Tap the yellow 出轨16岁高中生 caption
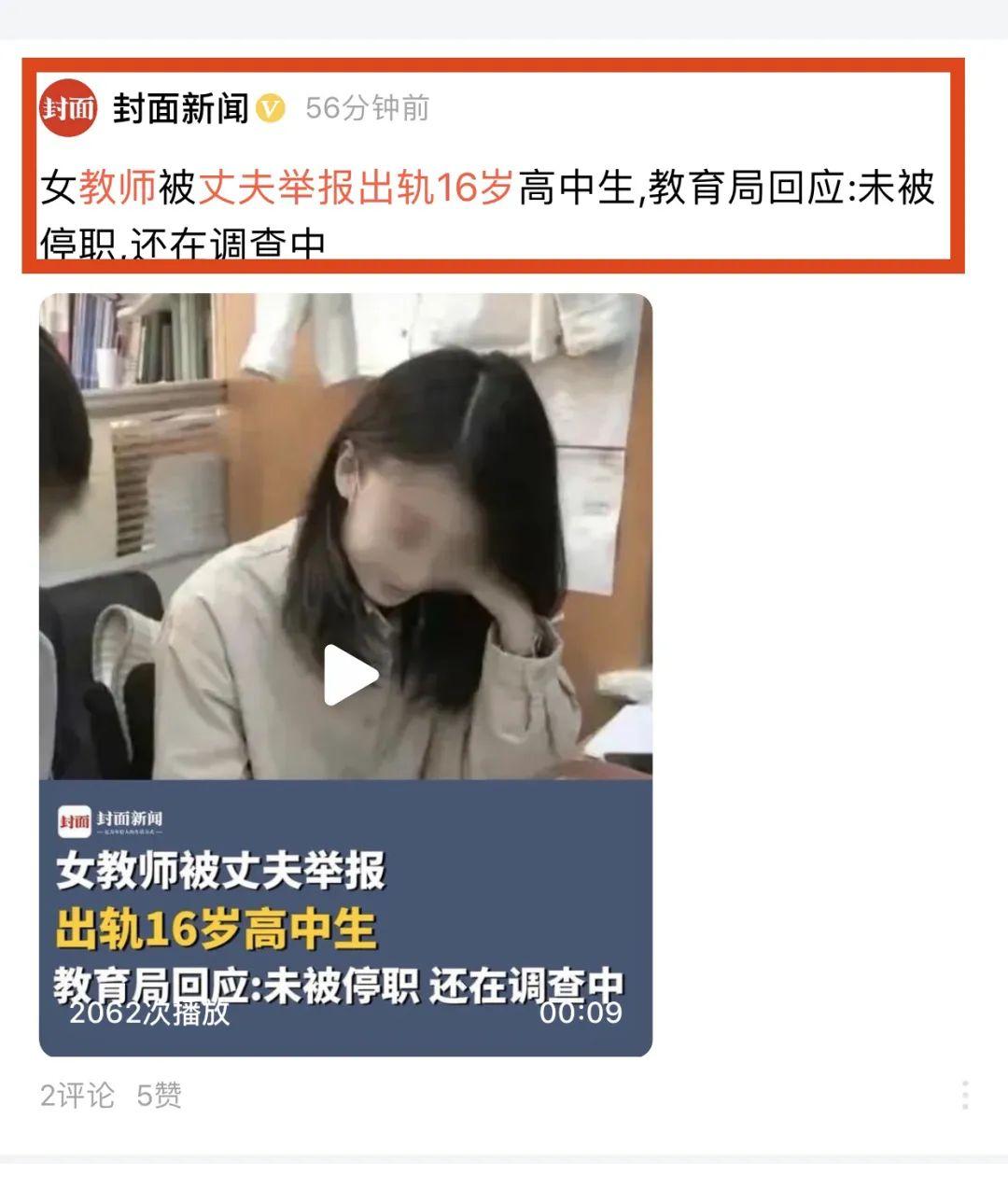 coord(216,929)
